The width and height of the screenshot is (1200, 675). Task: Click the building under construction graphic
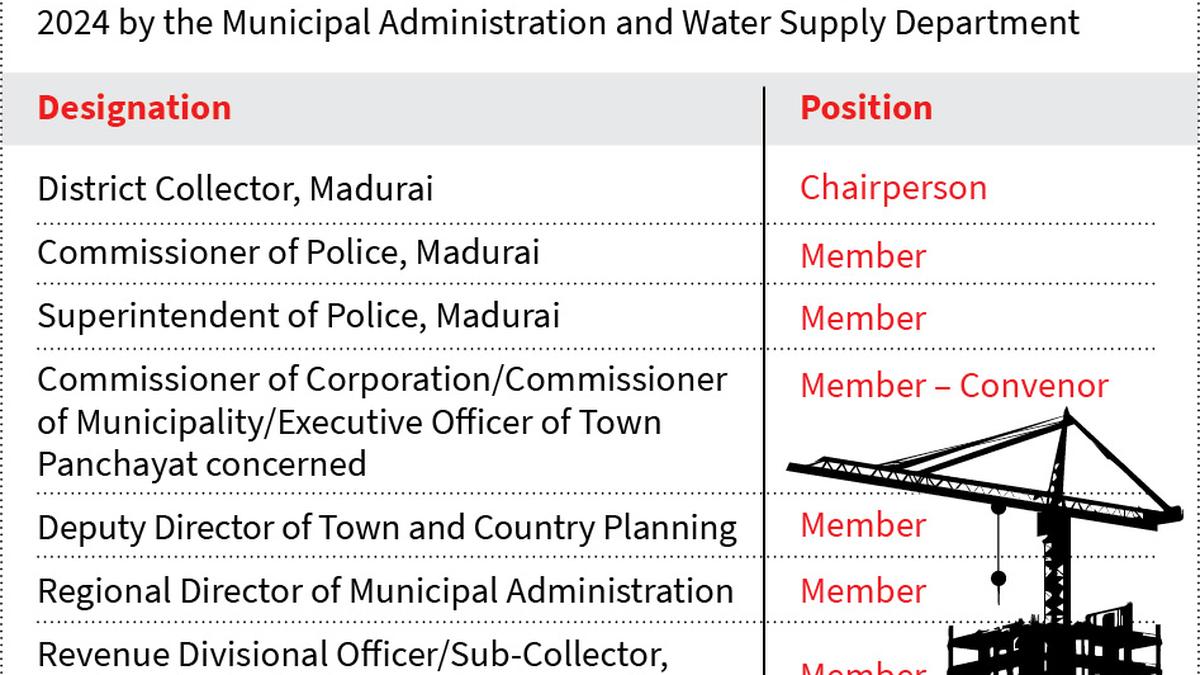pyautogui.click(x=1055, y=640)
